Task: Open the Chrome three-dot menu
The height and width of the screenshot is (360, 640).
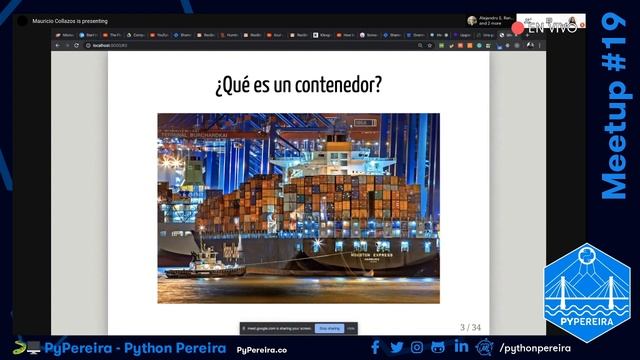Action: pos(540,46)
